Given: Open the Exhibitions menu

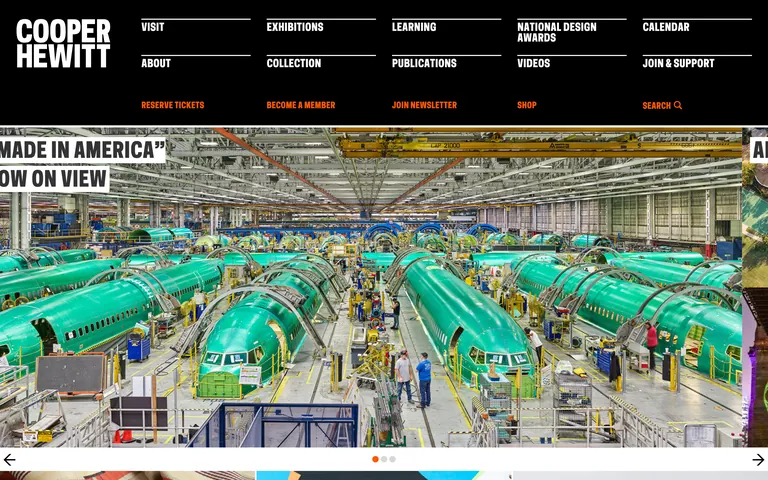Looking at the screenshot, I should tap(295, 27).
